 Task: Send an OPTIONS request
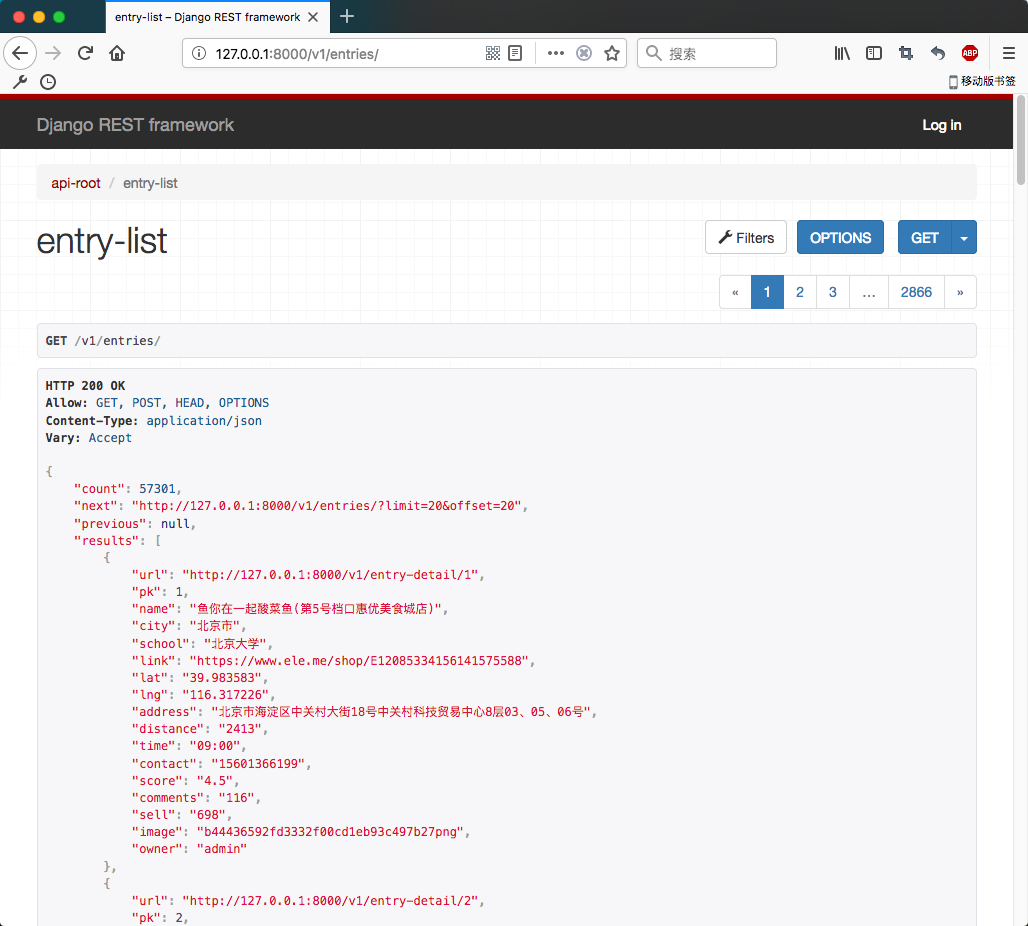tap(840, 237)
